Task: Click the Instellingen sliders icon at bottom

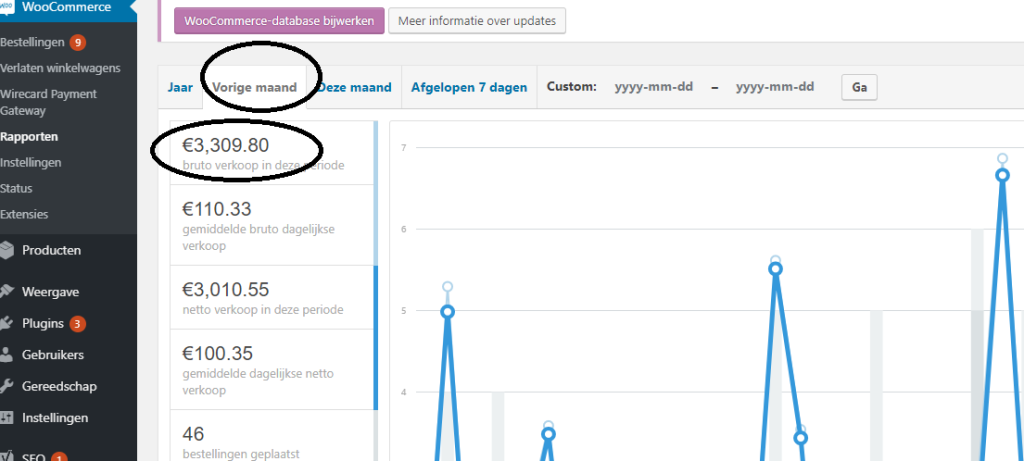Action: click(x=6, y=417)
